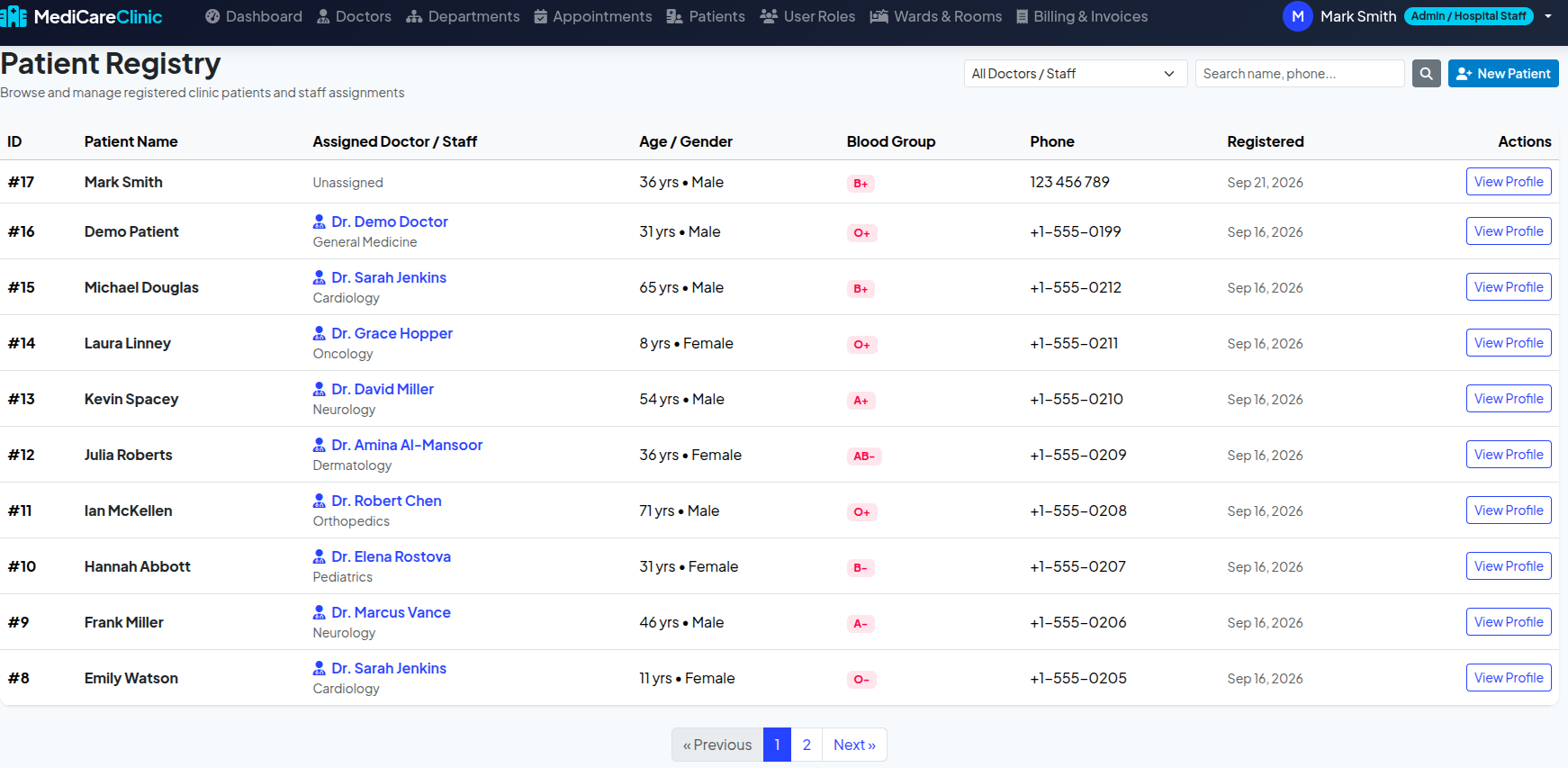This screenshot has height=768, width=1568.
Task: Click the Billing & Invoices document icon
Action: [x=1023, y=16]
